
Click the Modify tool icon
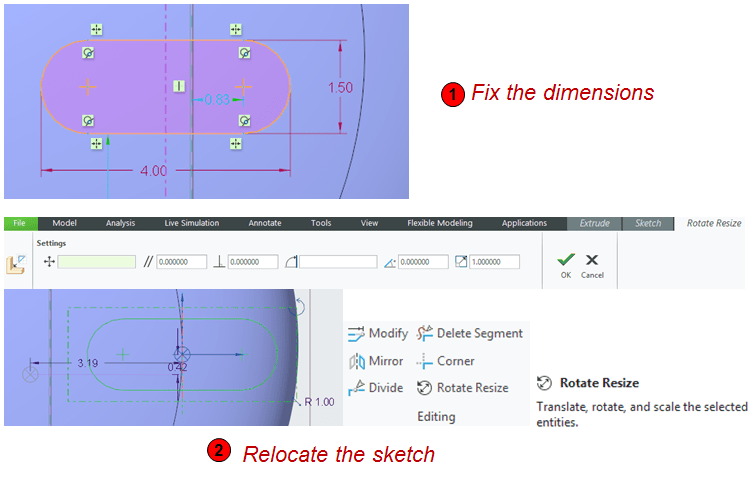tap(357, 334)
